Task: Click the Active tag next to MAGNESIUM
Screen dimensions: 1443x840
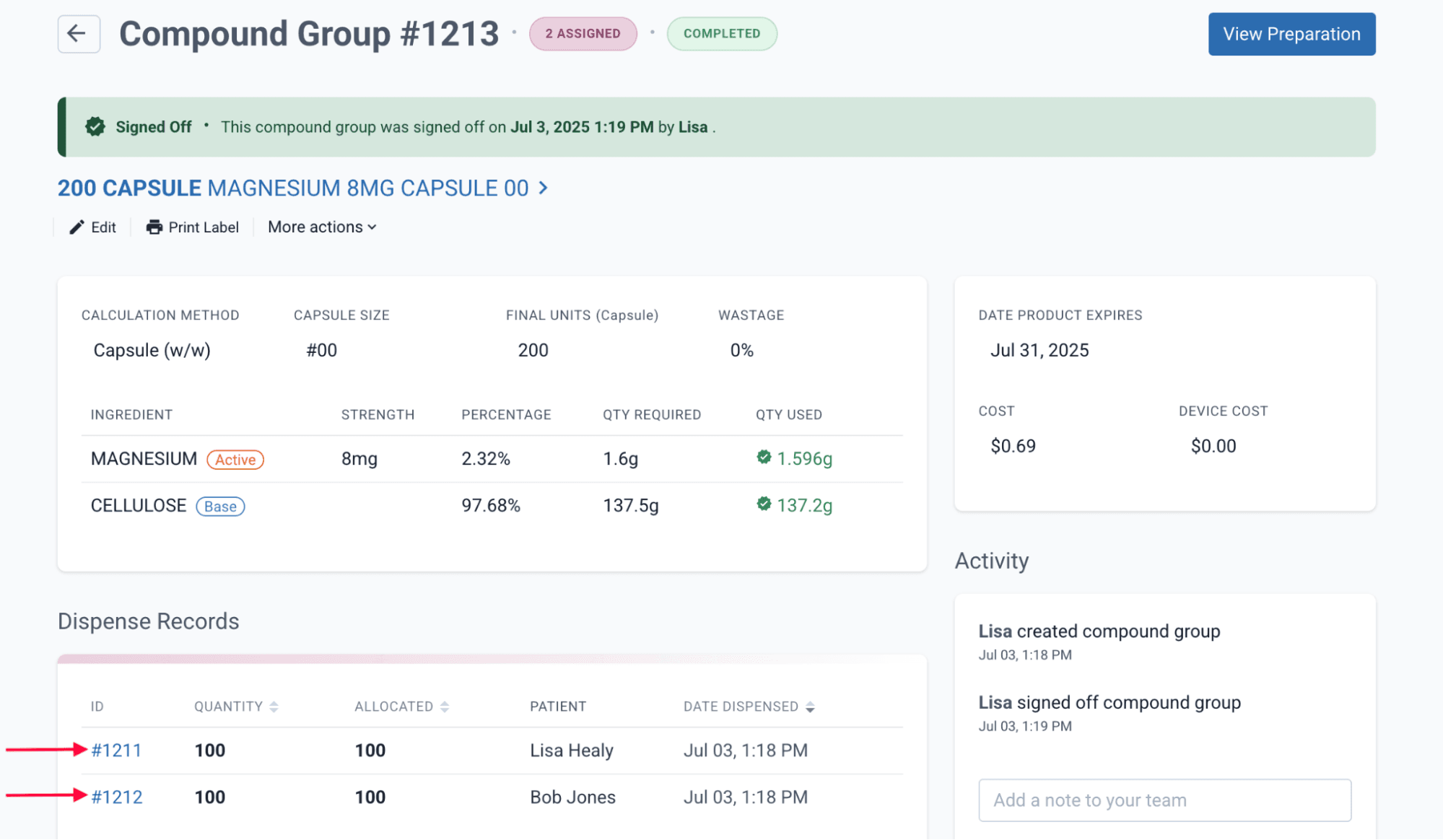Action: [235, 460]
